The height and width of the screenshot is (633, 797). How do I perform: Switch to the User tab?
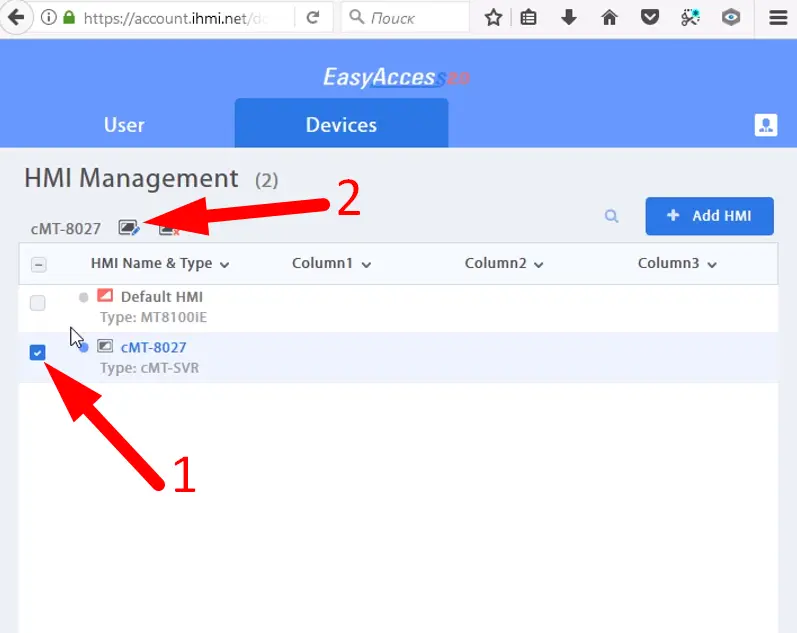(124, 125)
